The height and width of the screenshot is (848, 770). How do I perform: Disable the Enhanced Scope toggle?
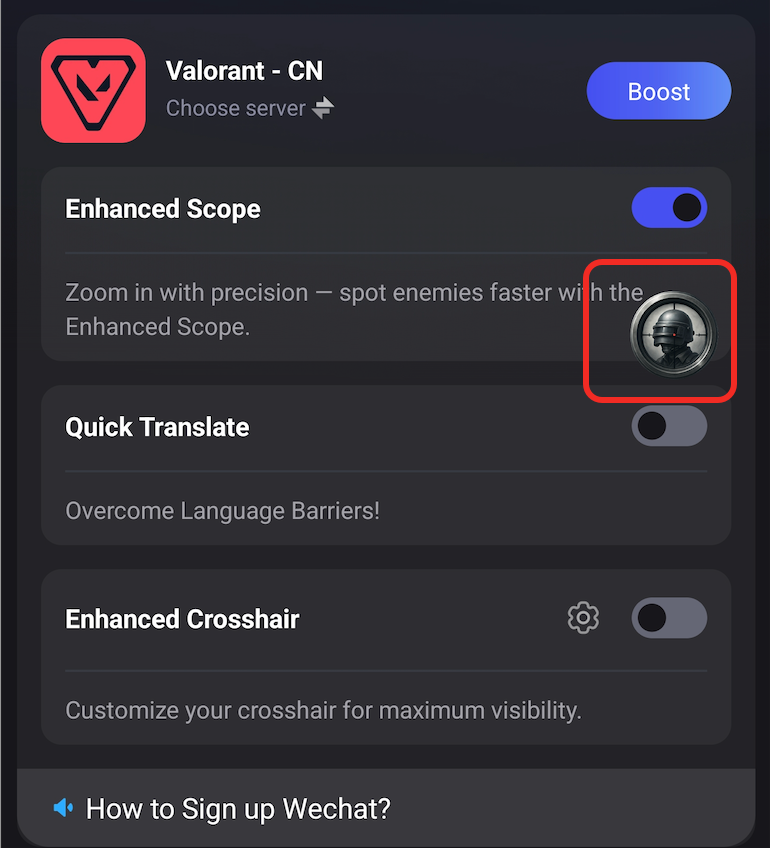pos(669,208)
